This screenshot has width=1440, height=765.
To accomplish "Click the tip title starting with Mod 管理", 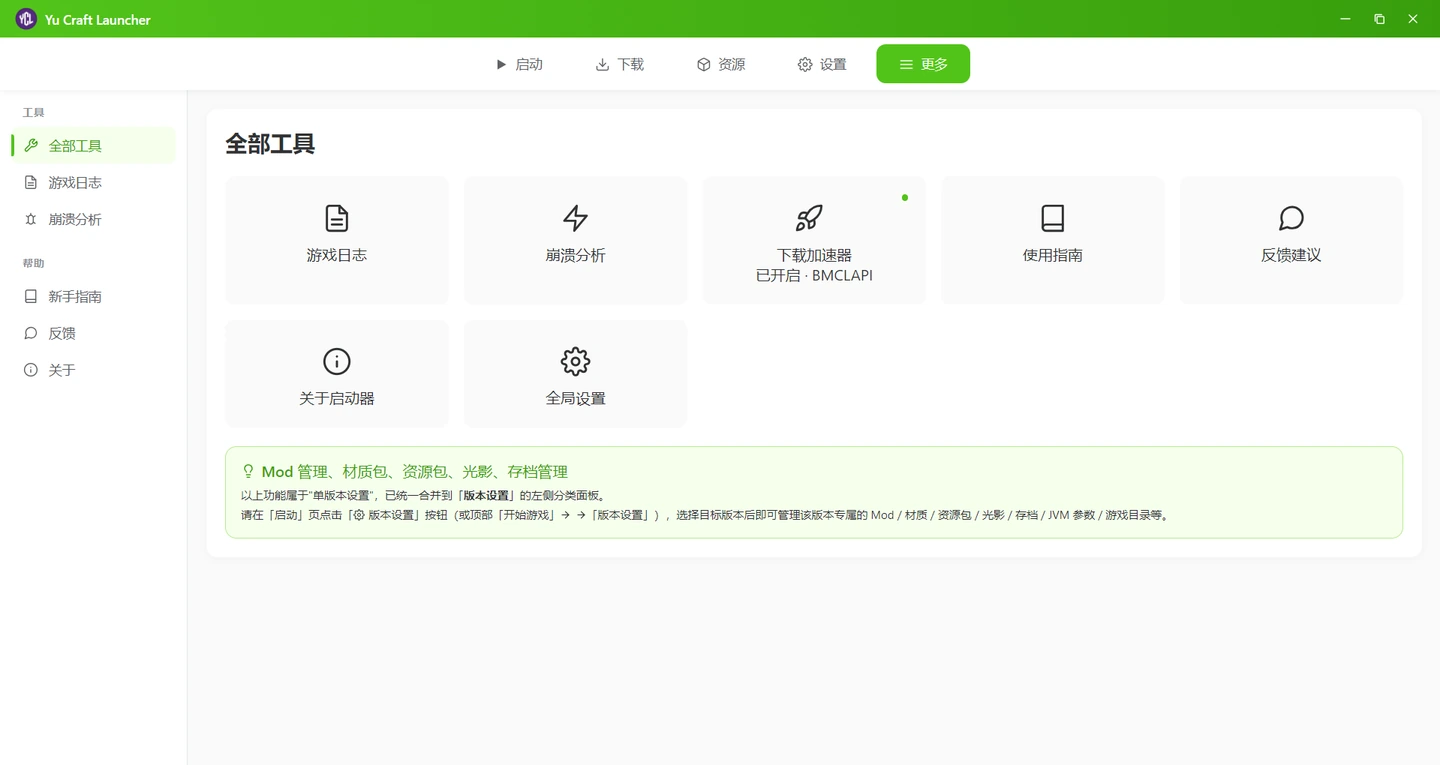I will coord(415,472).
